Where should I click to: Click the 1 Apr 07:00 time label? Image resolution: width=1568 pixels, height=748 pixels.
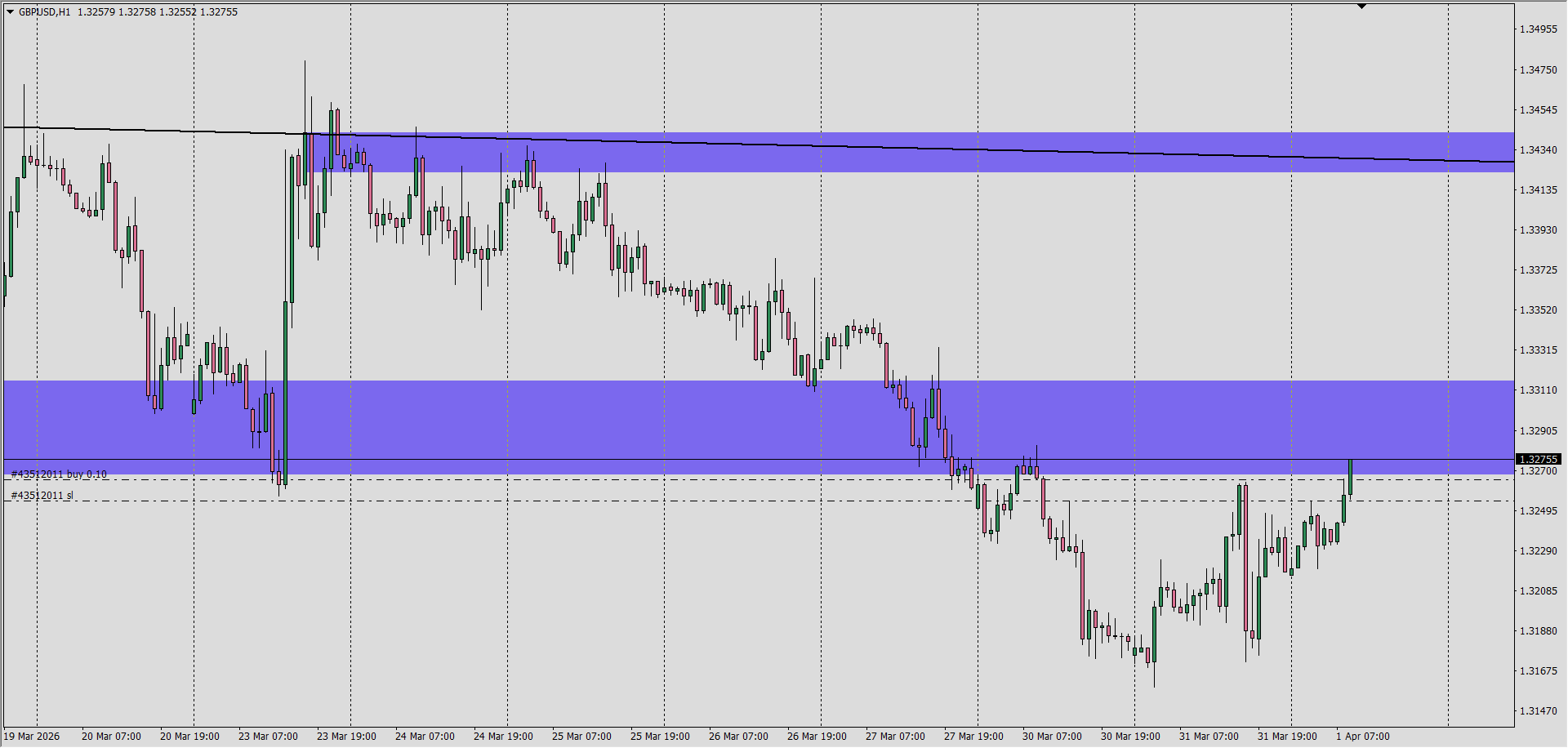[x=1363, y=737]
